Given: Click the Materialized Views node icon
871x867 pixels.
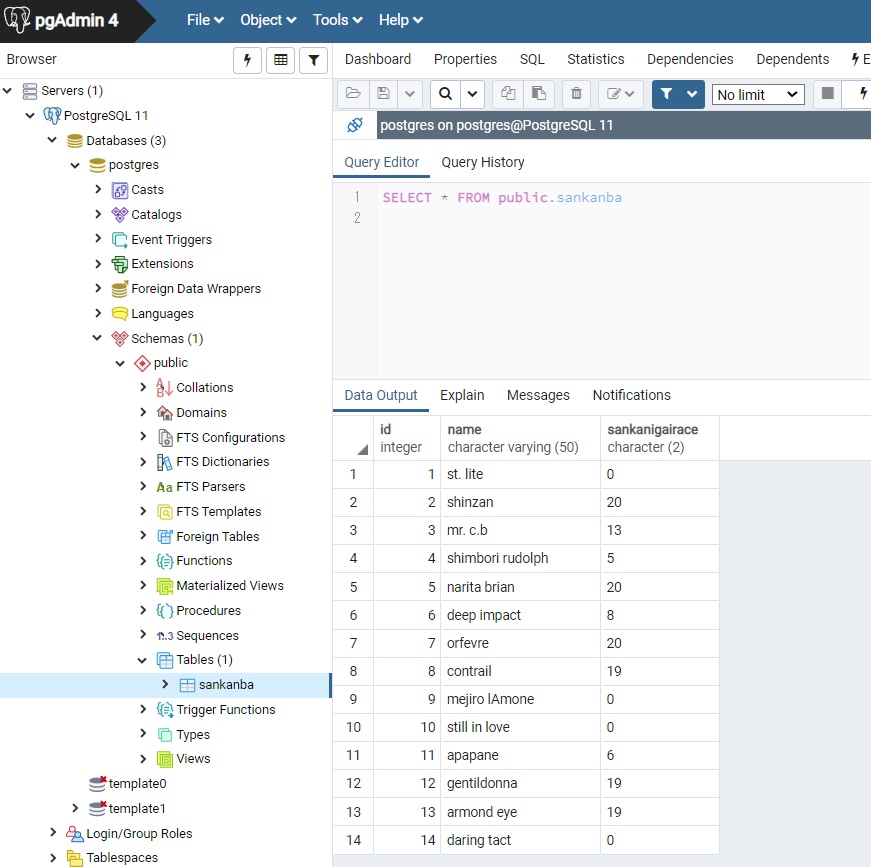Looking at the screenshot, I should [164, 586].
